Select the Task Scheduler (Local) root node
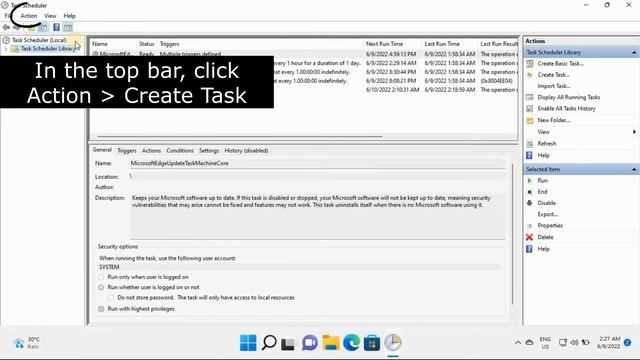 point(39,40)
